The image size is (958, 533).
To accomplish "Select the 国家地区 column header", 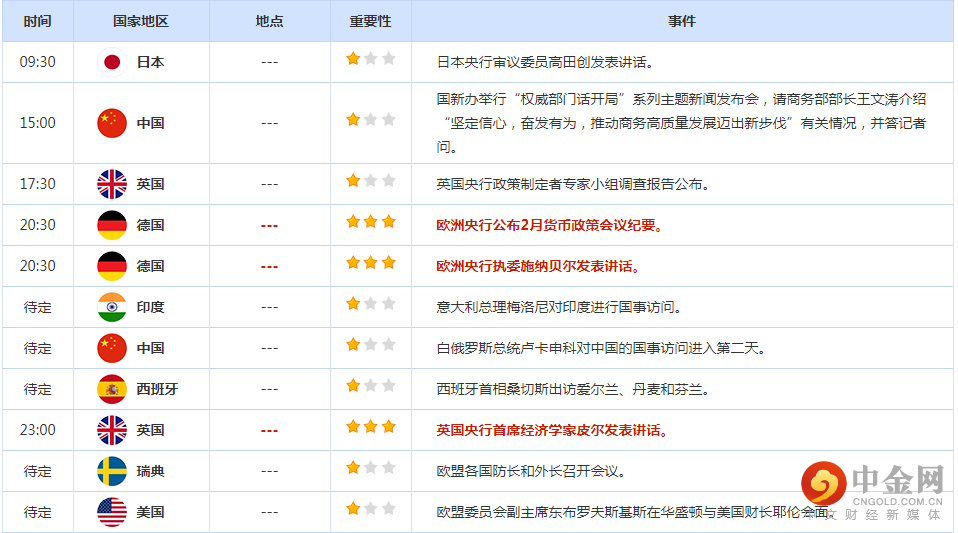I will pos(141,21).
